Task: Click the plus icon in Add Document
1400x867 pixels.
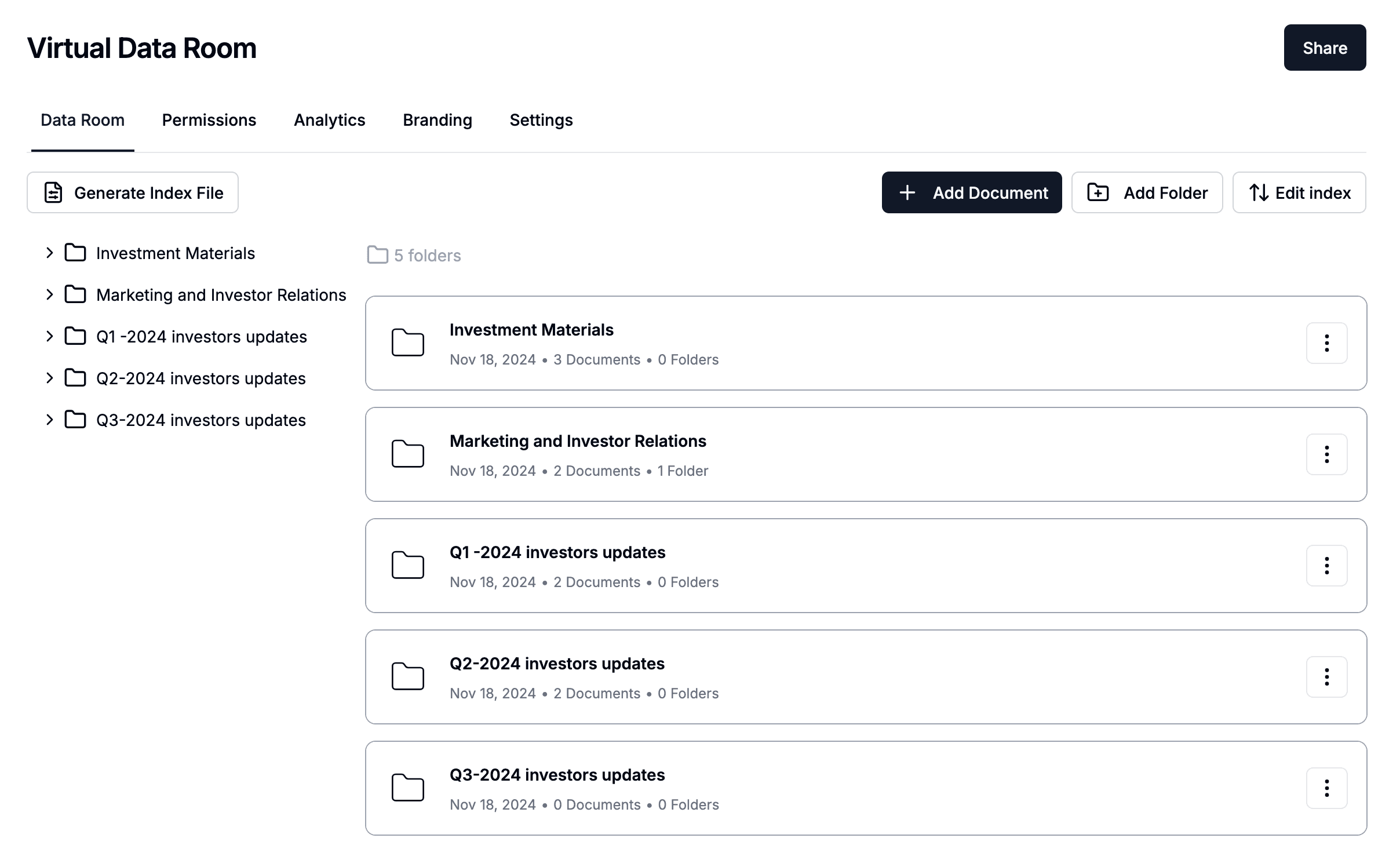Action: (x=907, y=192)
